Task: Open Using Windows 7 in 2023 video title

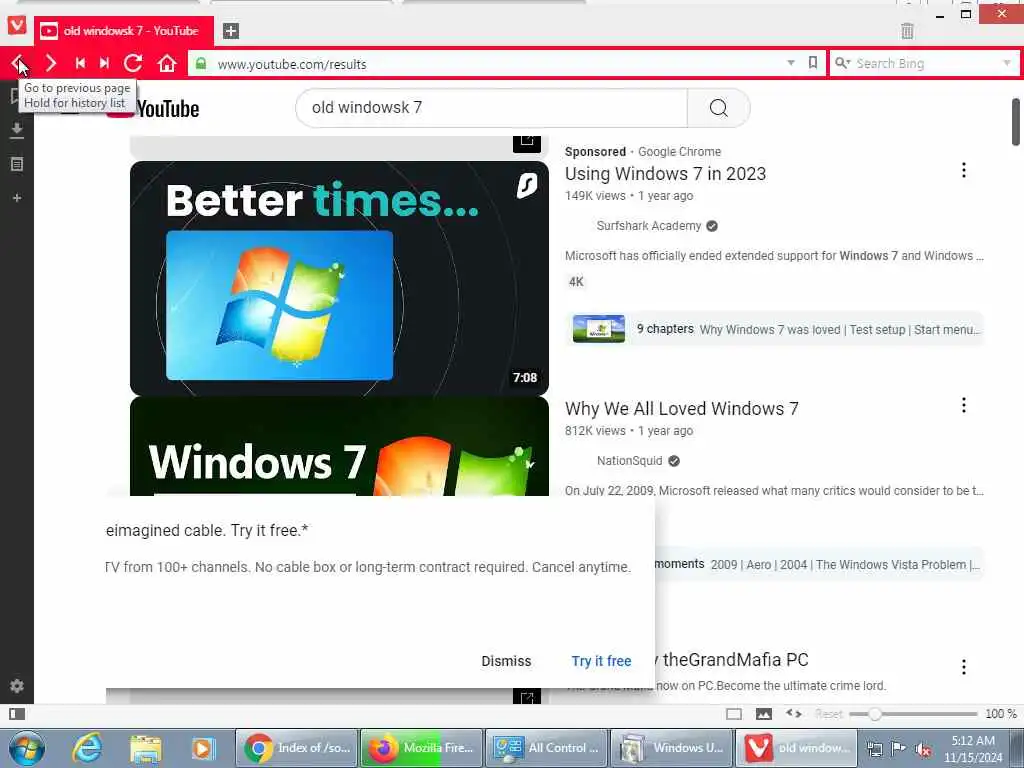Action: (665, 174)
